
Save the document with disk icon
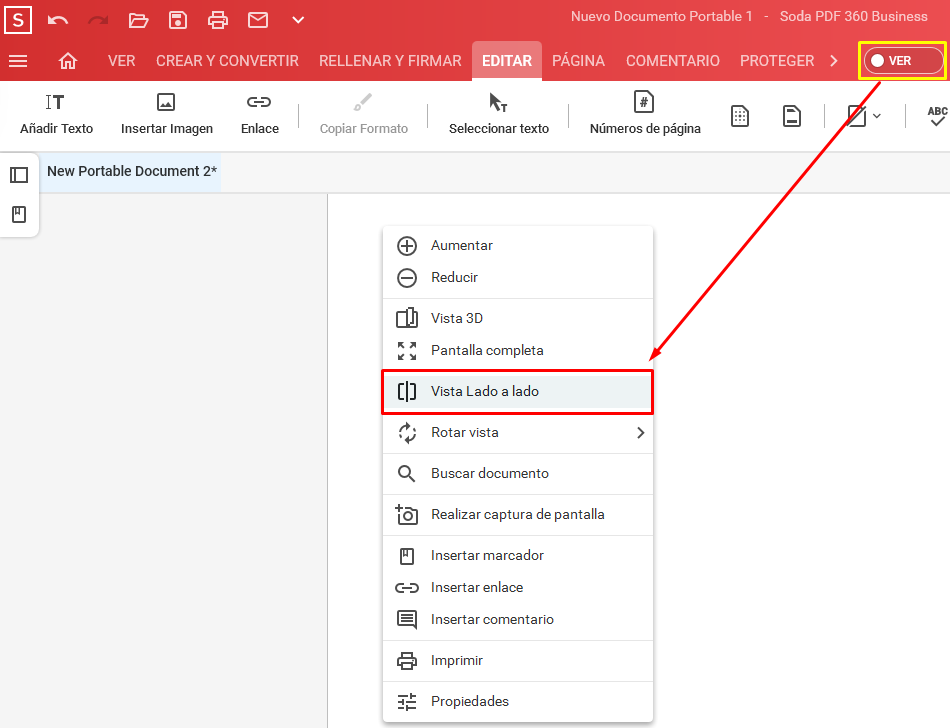(178, 20)
